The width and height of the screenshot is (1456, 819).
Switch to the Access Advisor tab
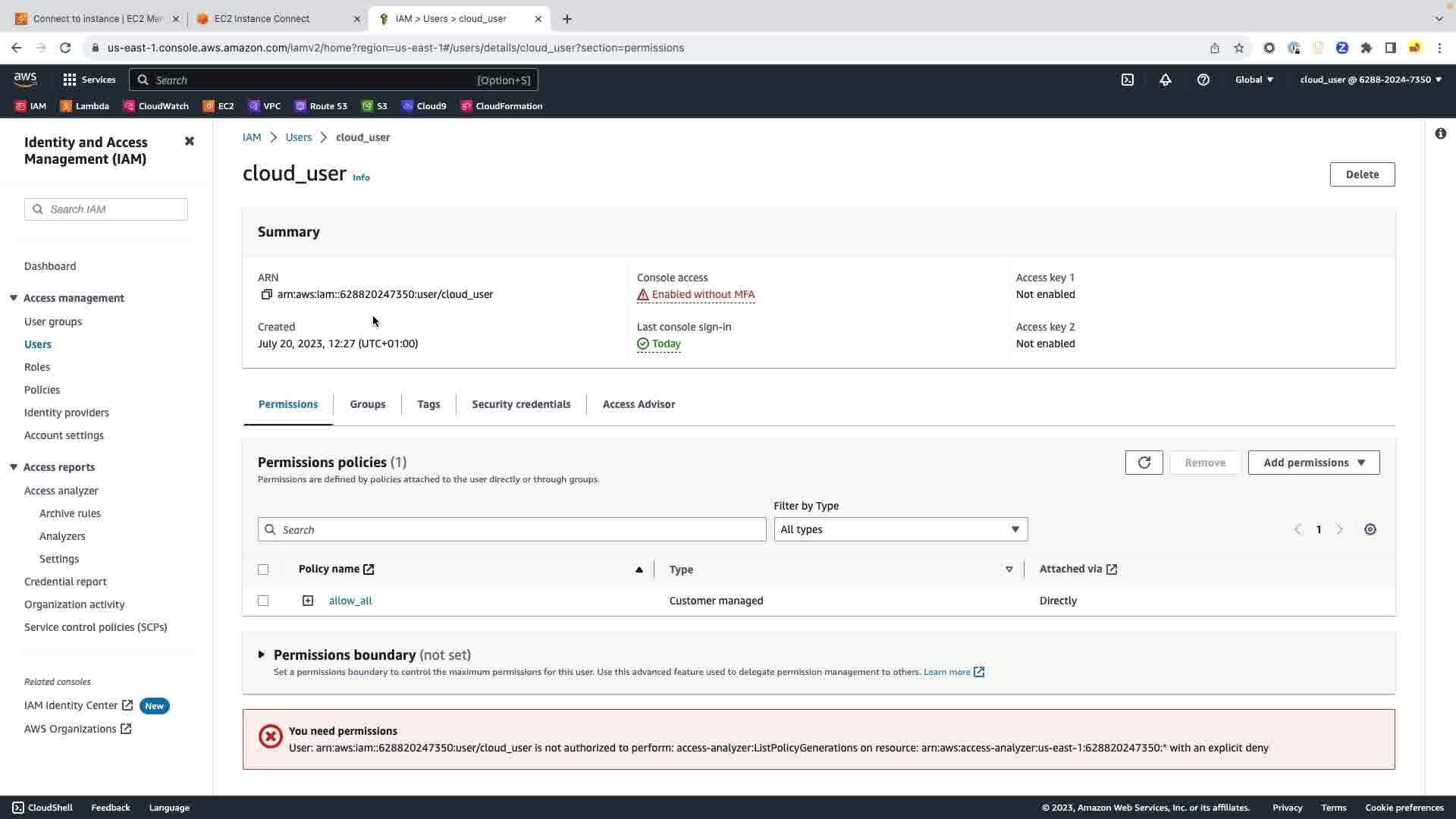point(639,404)
